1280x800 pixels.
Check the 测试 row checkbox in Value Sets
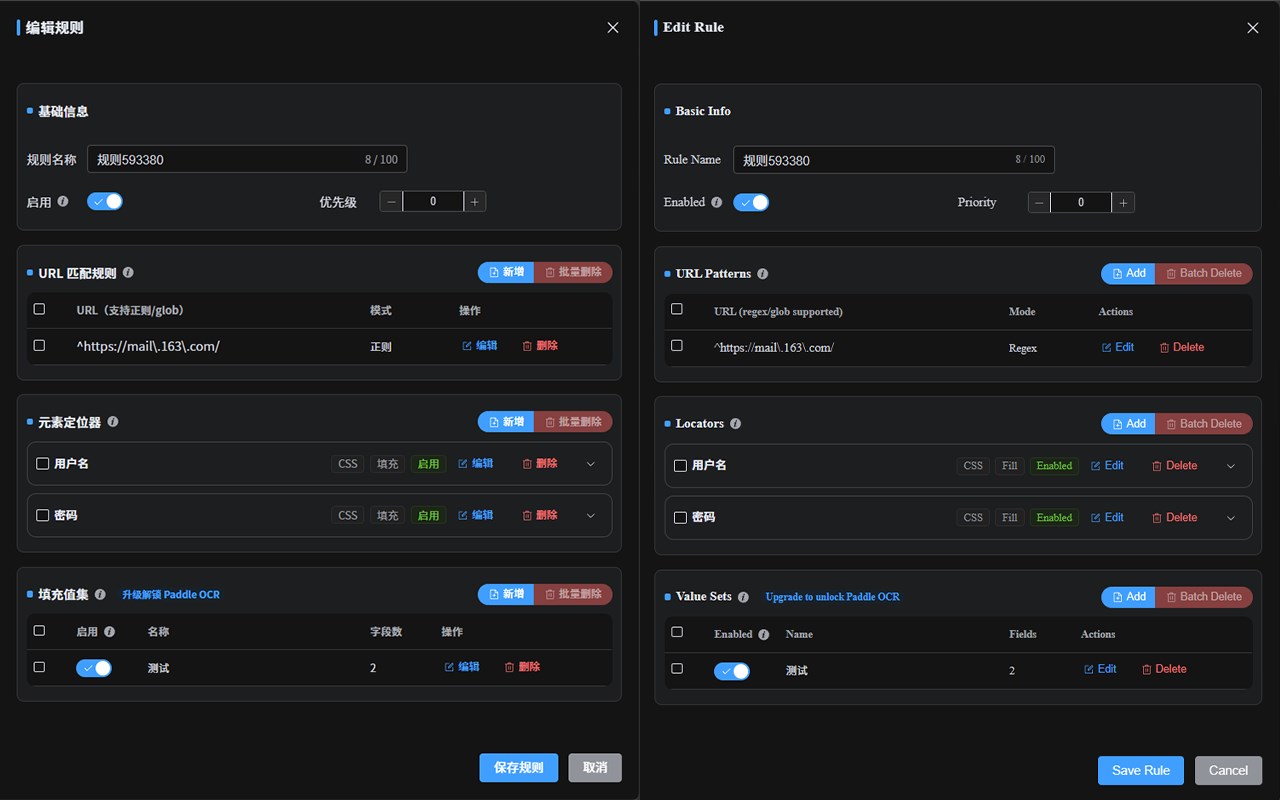tap(677, 668)
